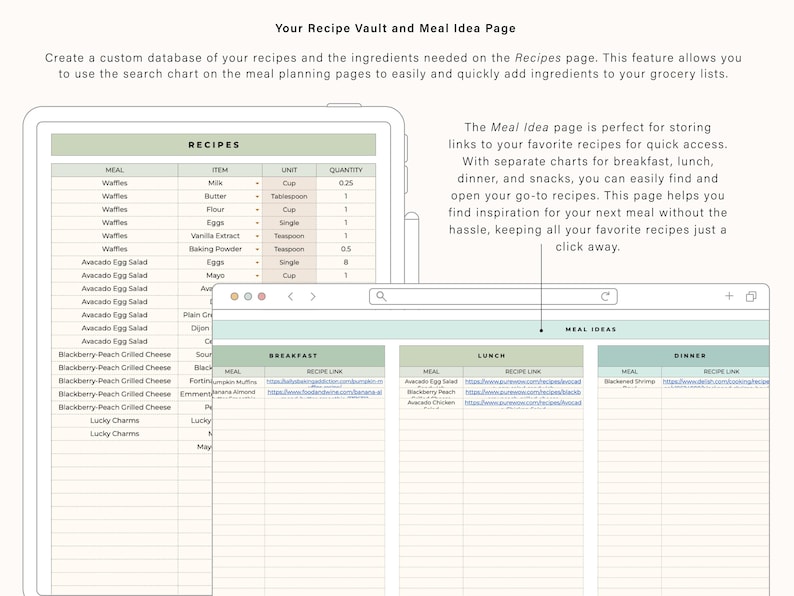Select the DINNER chart header

[684, 356]
